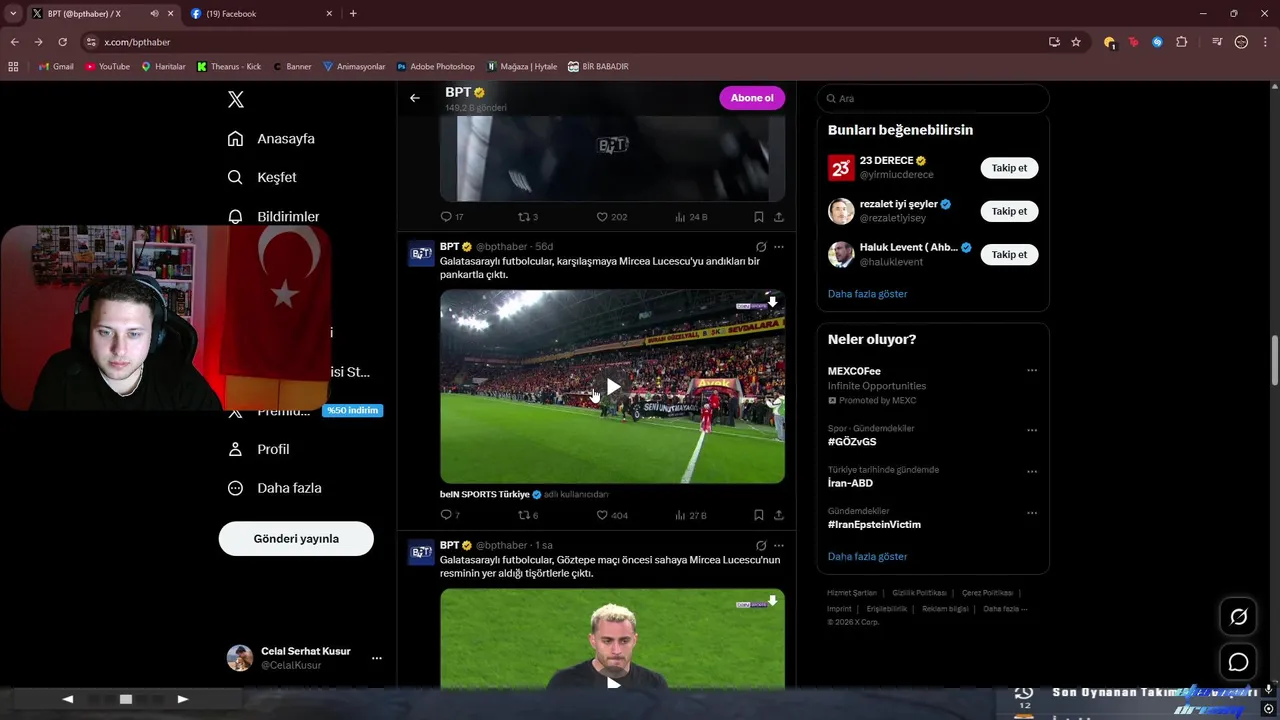The width and height of the screenshot is (1280, 720).
Task: Mute the BPT tab audio
Action: [154, 14]
